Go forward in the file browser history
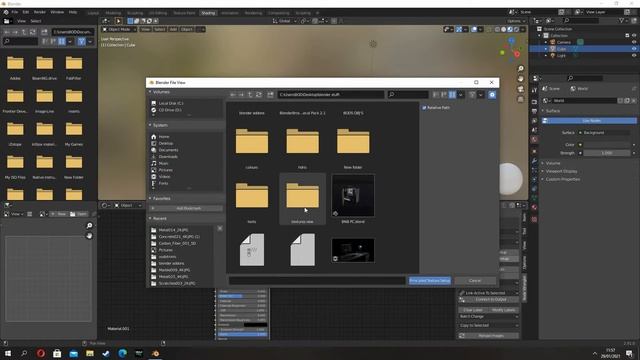Screen dimensions: 640x360 (x=241, y=95)
